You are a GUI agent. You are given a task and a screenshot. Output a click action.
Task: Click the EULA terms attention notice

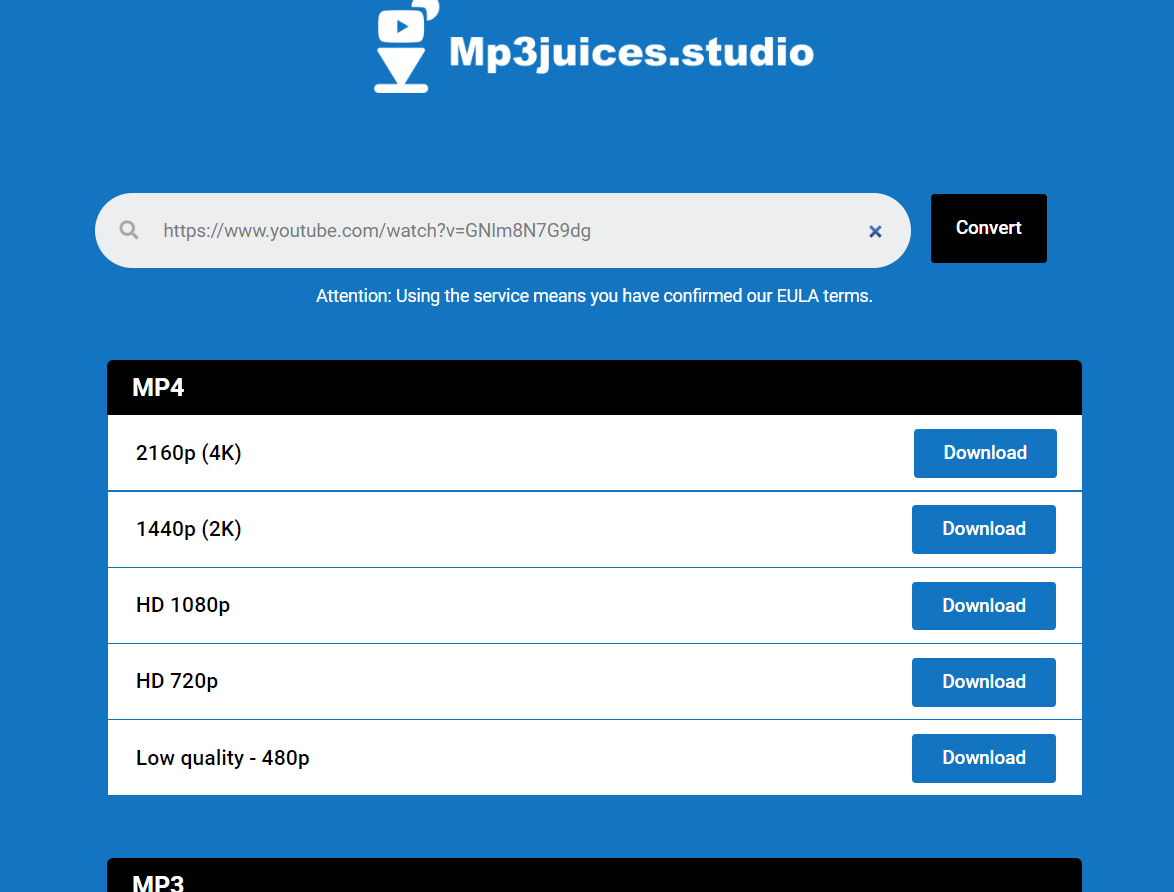pos(594,296)
